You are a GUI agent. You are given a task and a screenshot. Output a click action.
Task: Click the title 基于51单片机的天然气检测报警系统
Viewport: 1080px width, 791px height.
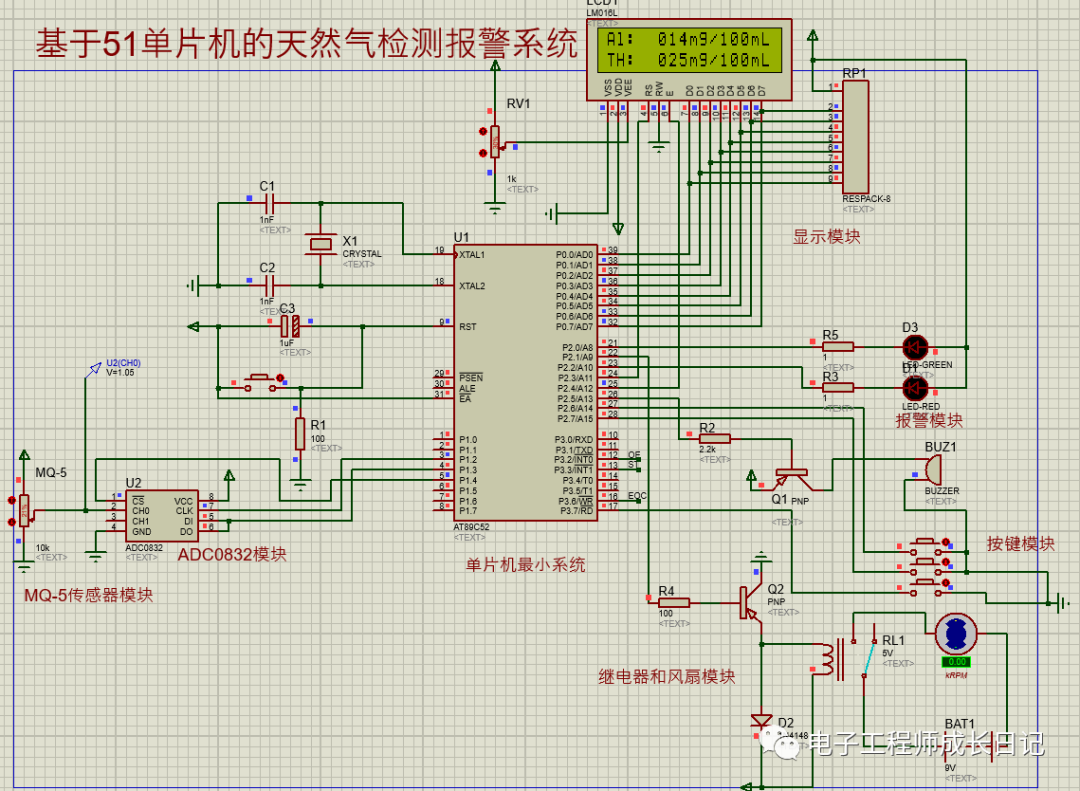coord(307,43)
